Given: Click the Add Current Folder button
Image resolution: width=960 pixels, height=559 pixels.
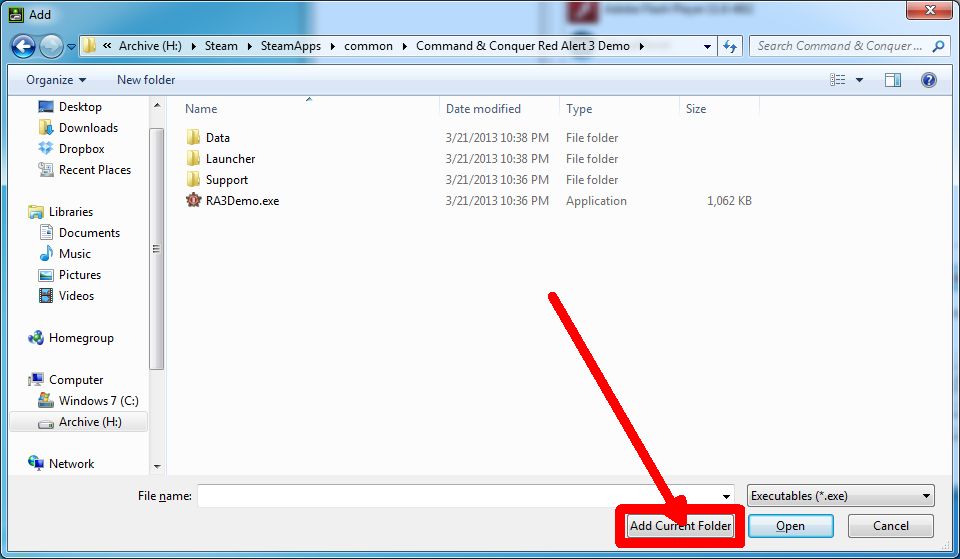Looking at the screenshot, I should point(680,526).
